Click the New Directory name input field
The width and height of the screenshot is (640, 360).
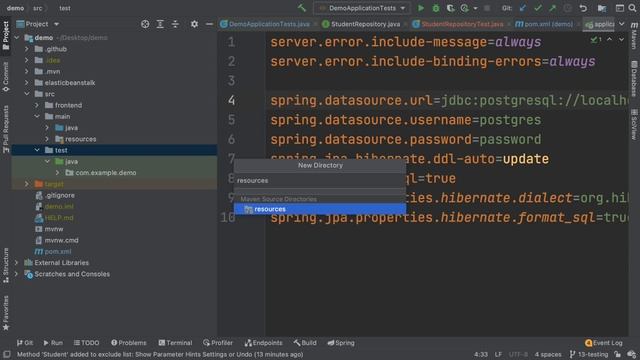(x=320, y=180)
